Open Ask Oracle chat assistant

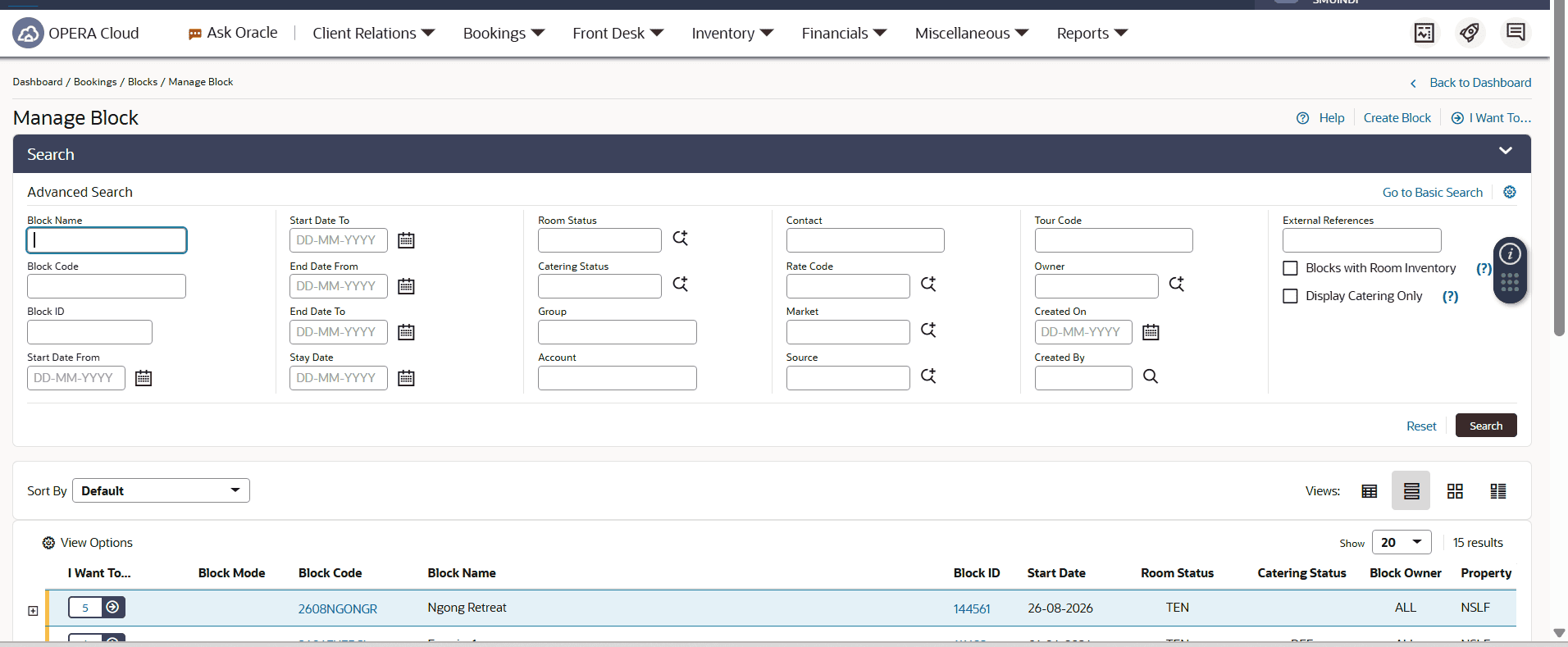click(233, 33)
